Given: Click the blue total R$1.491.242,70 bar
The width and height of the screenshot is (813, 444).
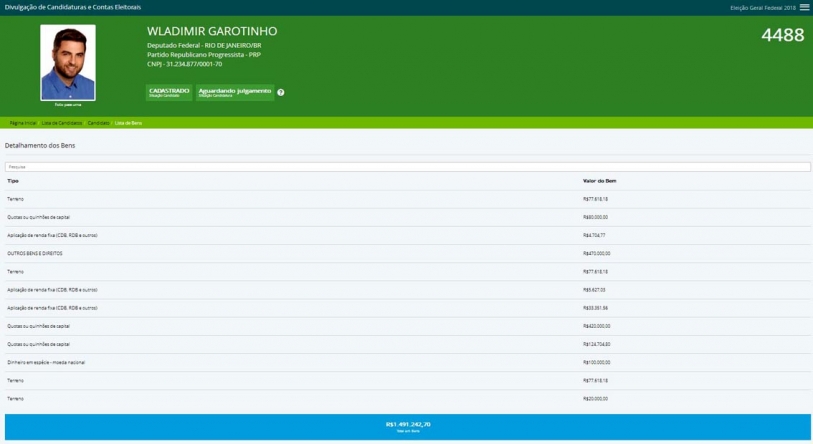Looking at the screenshot, I should [407, 426].
